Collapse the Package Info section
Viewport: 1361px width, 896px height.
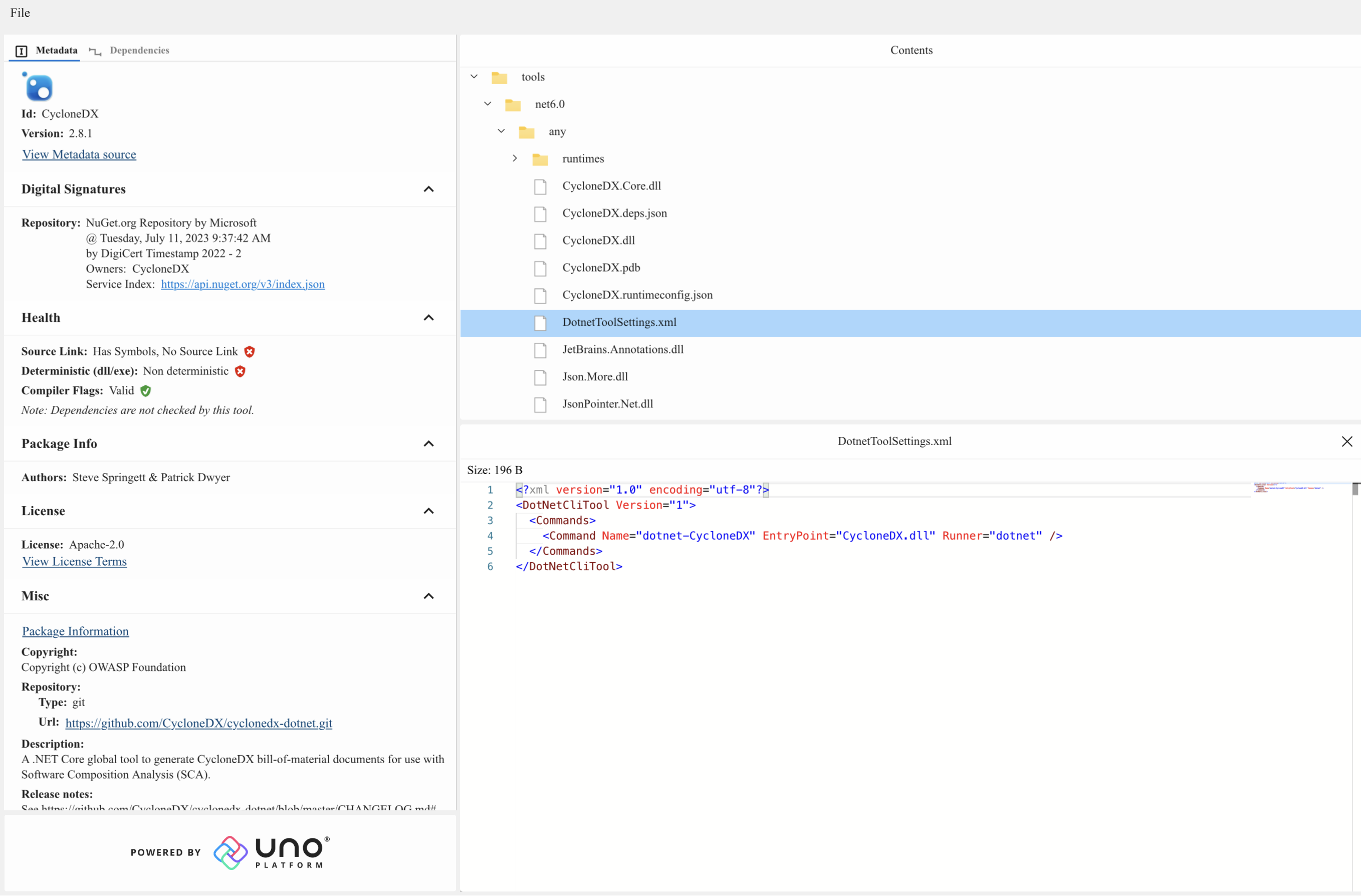(428, 443)
